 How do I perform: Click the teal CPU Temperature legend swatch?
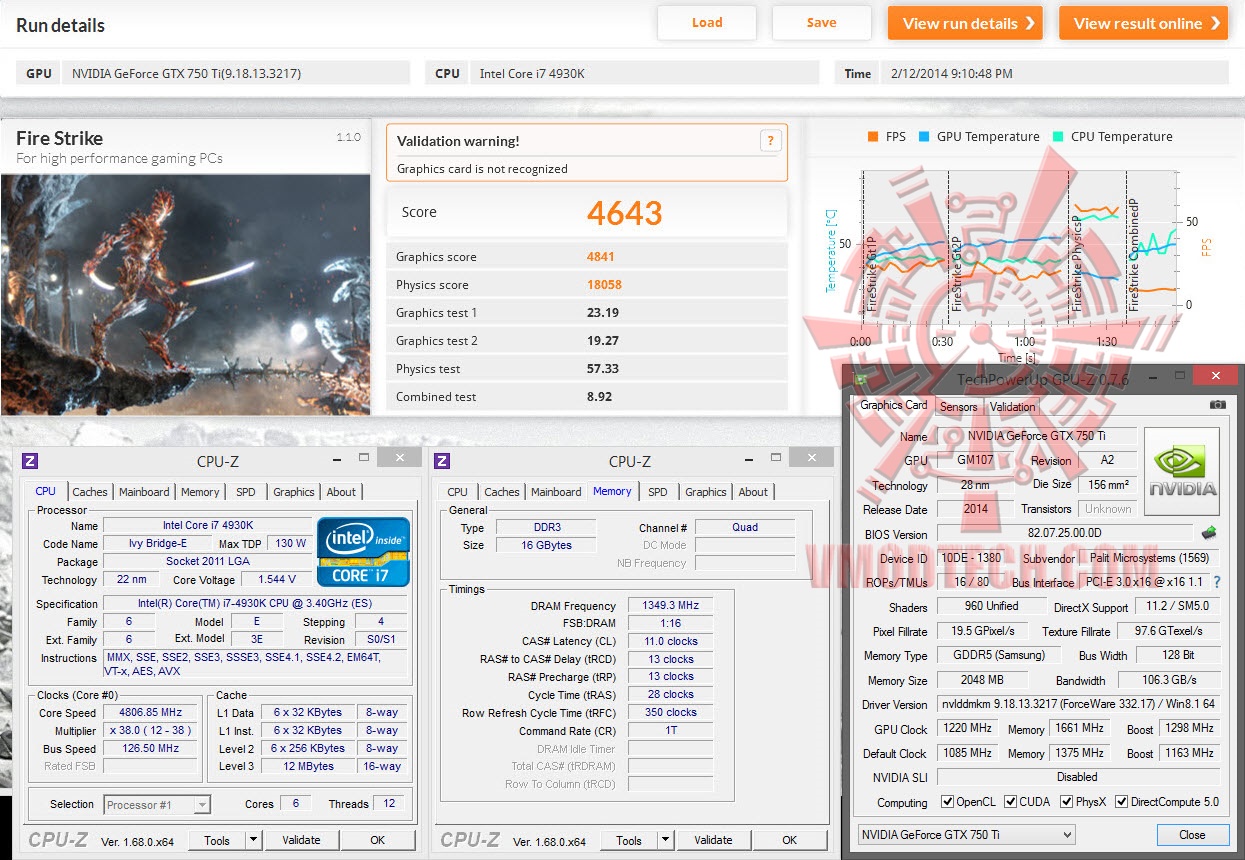click(1057, 137)
